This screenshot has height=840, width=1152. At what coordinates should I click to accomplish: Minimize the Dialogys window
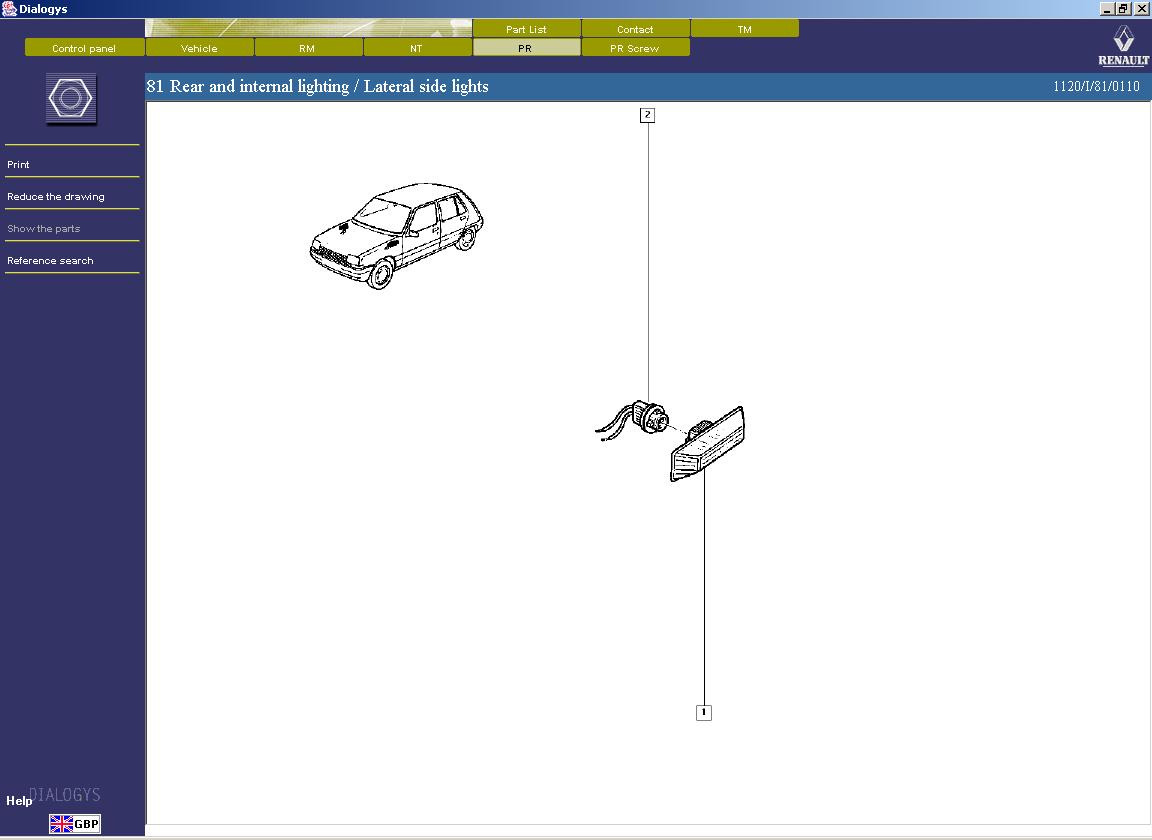point(1106,9)
